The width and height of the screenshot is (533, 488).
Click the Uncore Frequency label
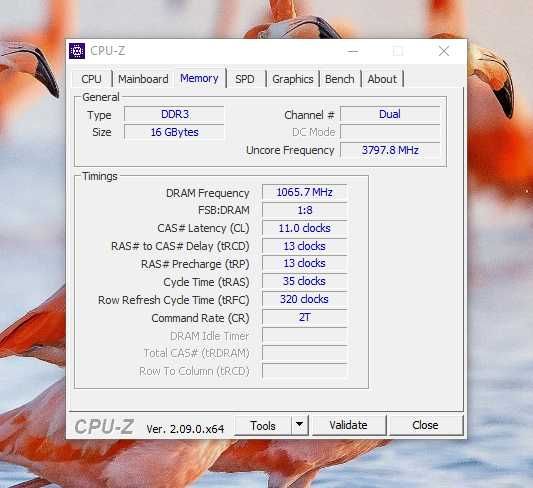coord(290,150)
